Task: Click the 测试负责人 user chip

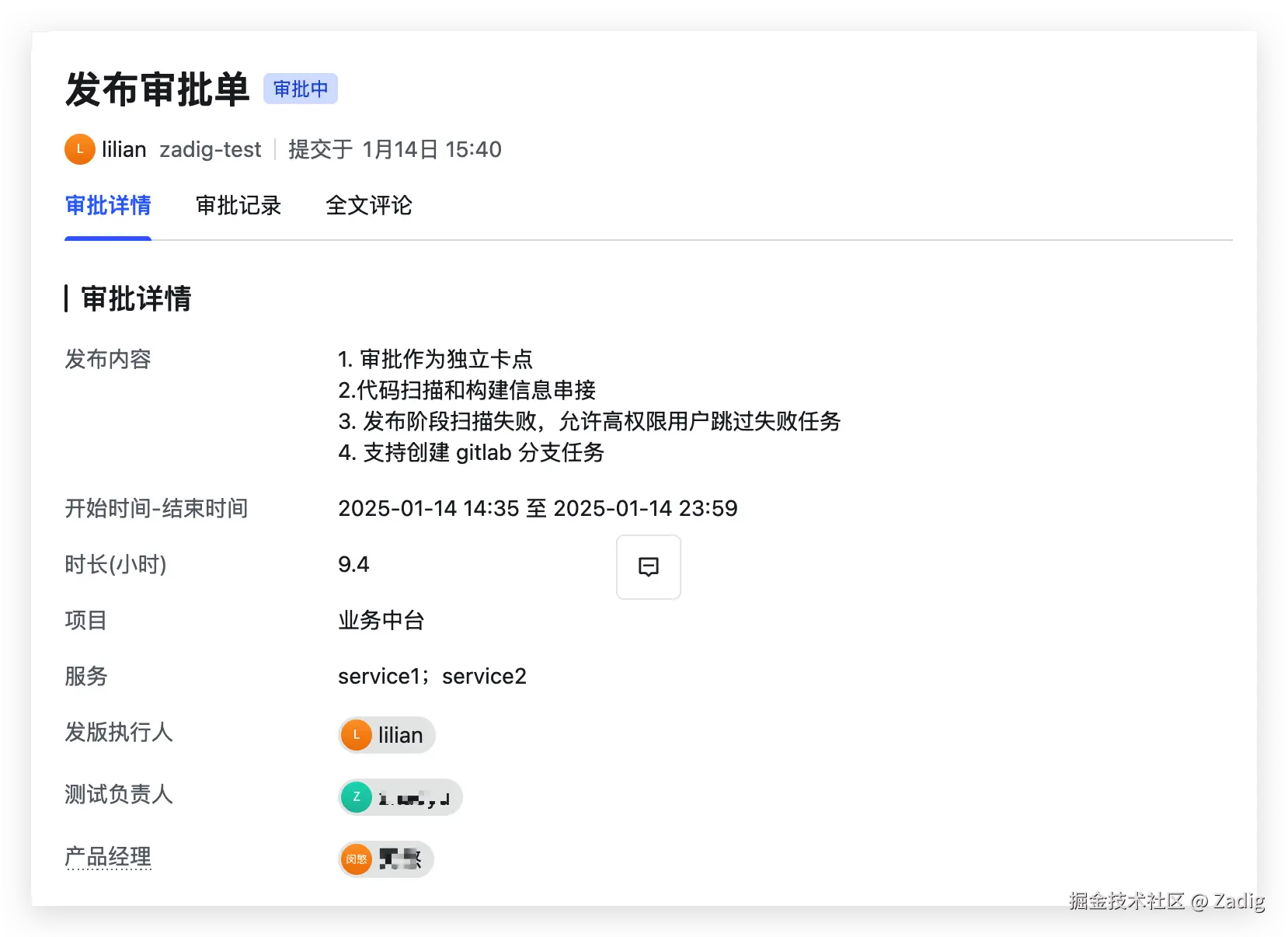Action: 400,797
